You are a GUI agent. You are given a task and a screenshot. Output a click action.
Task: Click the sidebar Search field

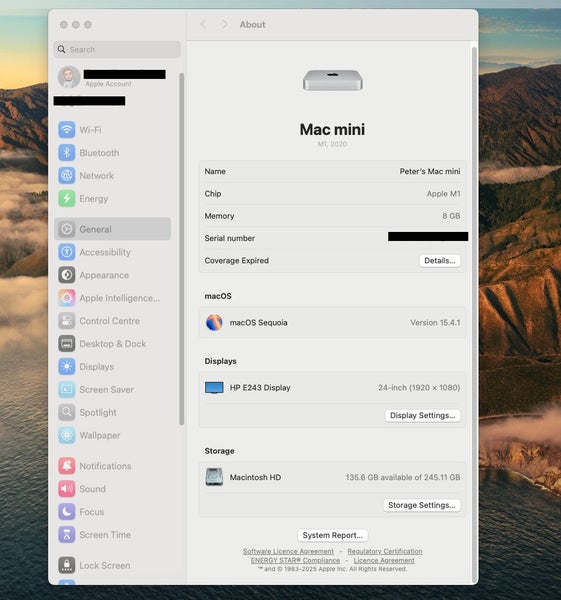(x=117, y=49)
